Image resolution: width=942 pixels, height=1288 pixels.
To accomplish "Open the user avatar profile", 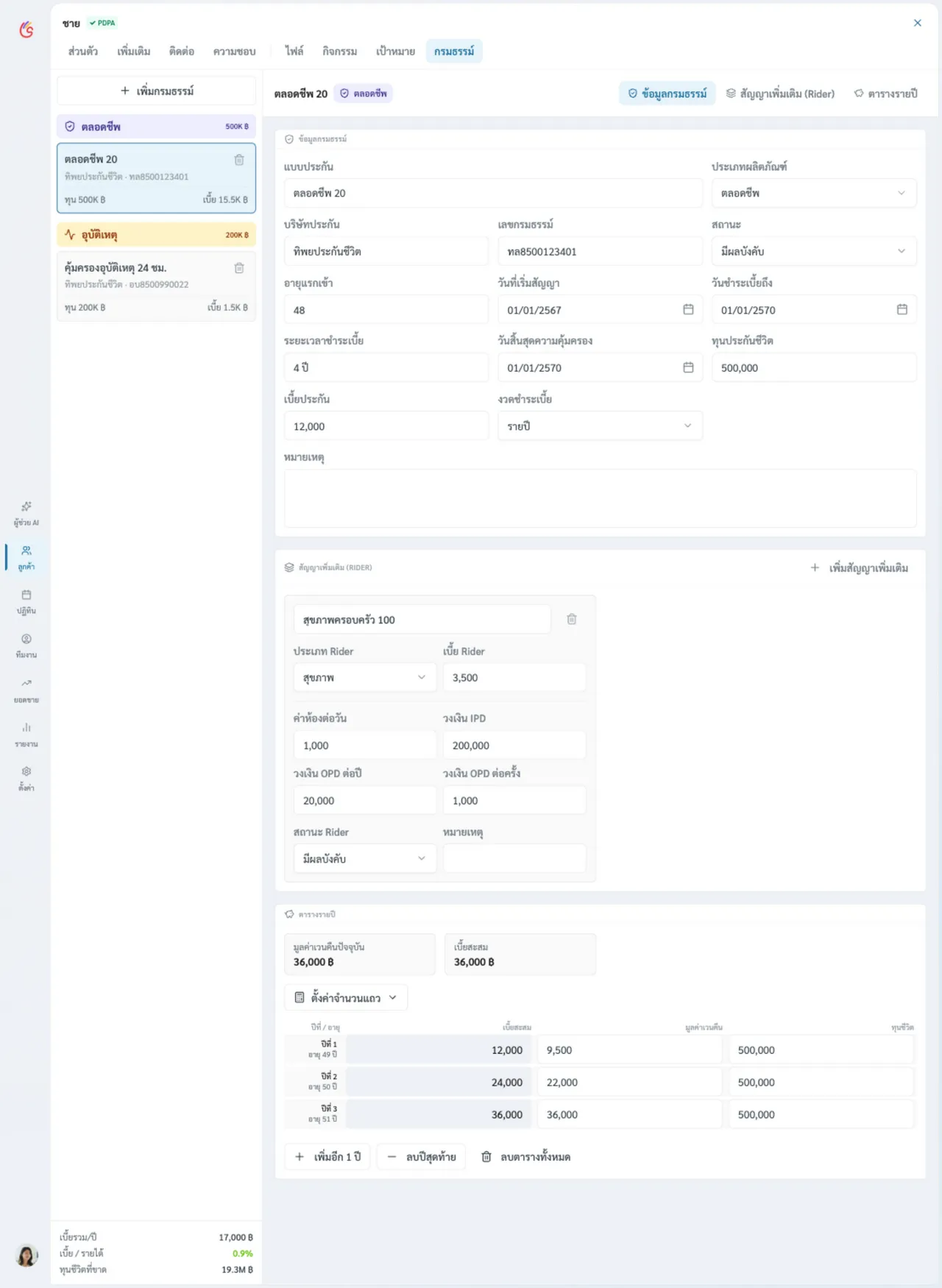I will 26,1255.
